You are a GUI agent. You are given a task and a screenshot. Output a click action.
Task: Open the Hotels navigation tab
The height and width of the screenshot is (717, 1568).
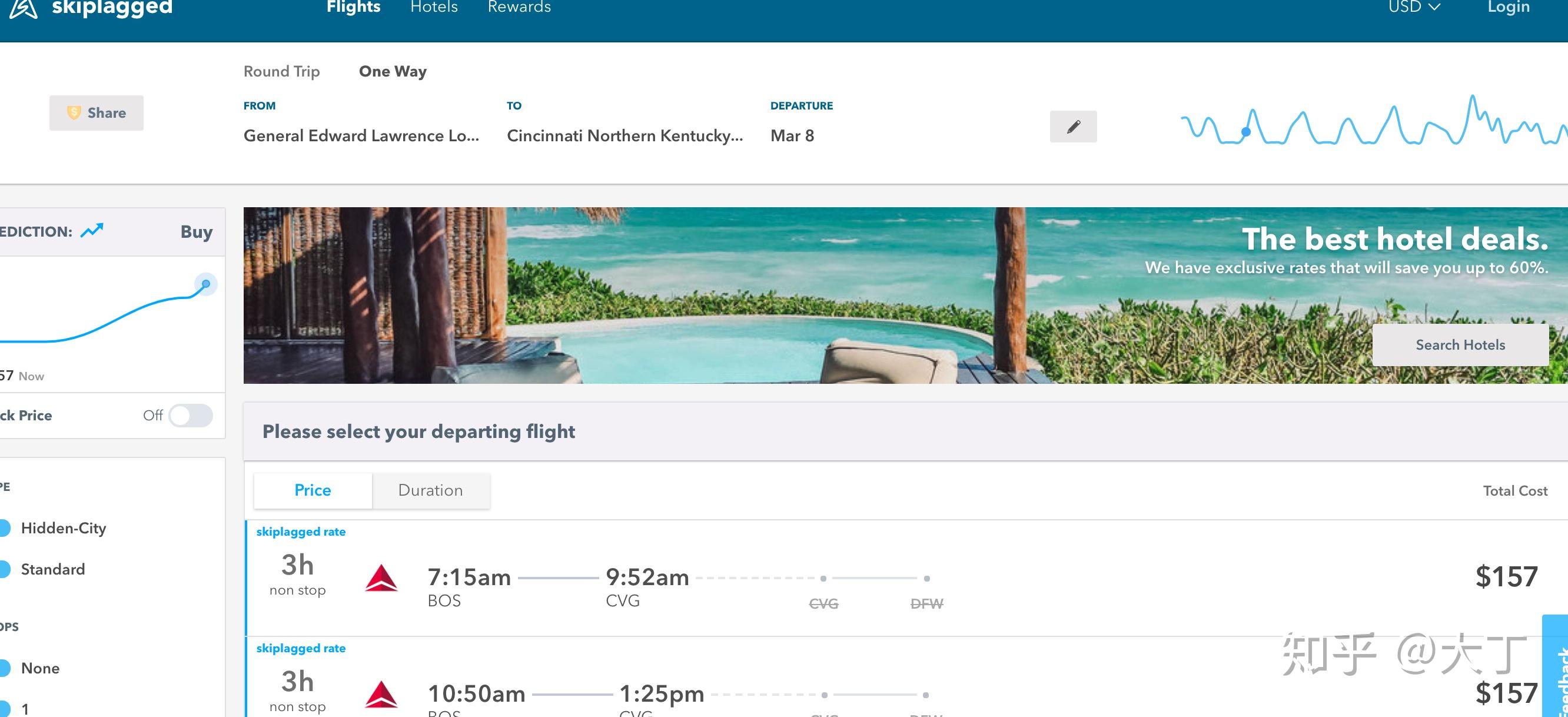click(x=434, y=6)
